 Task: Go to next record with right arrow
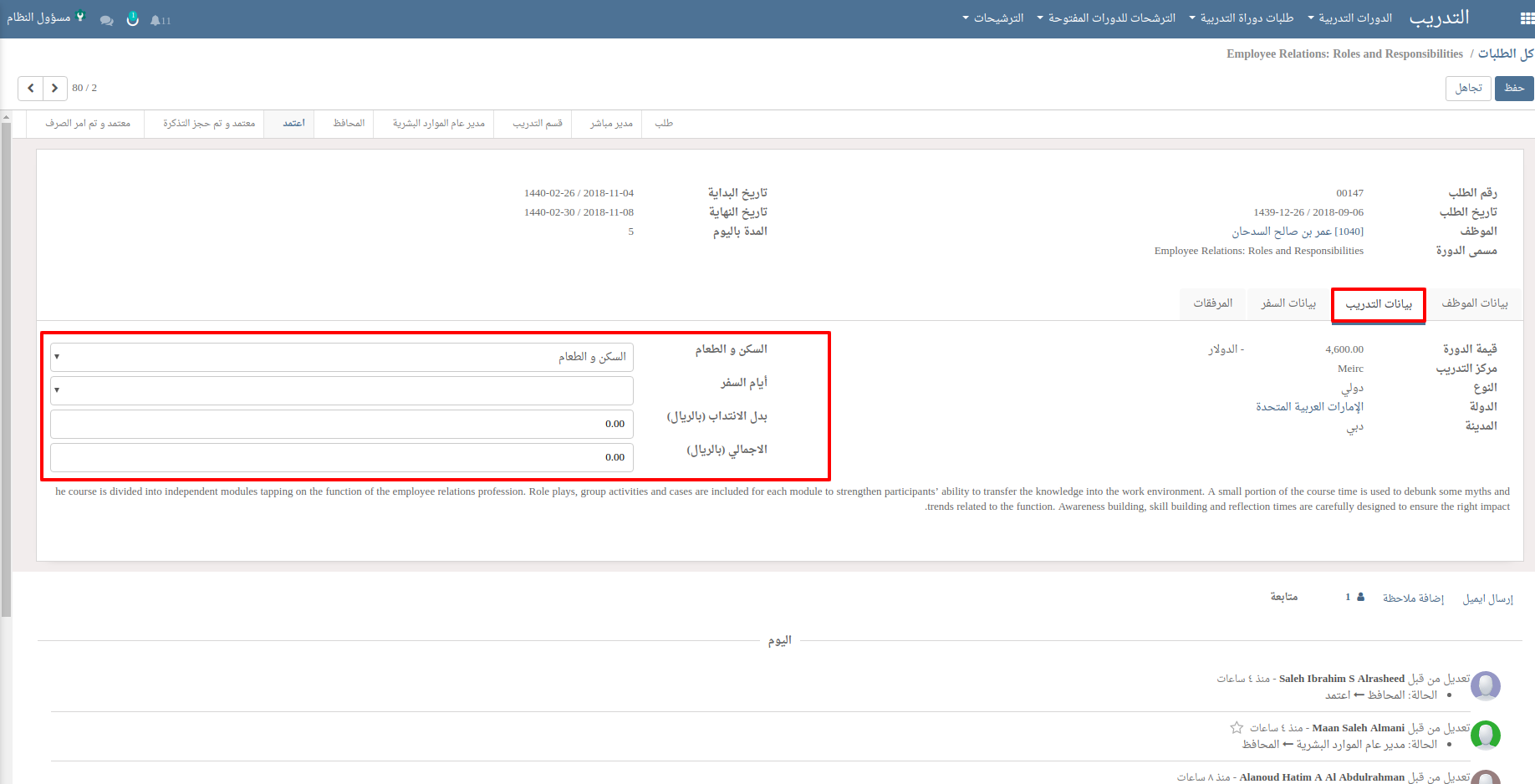point(54,88)
